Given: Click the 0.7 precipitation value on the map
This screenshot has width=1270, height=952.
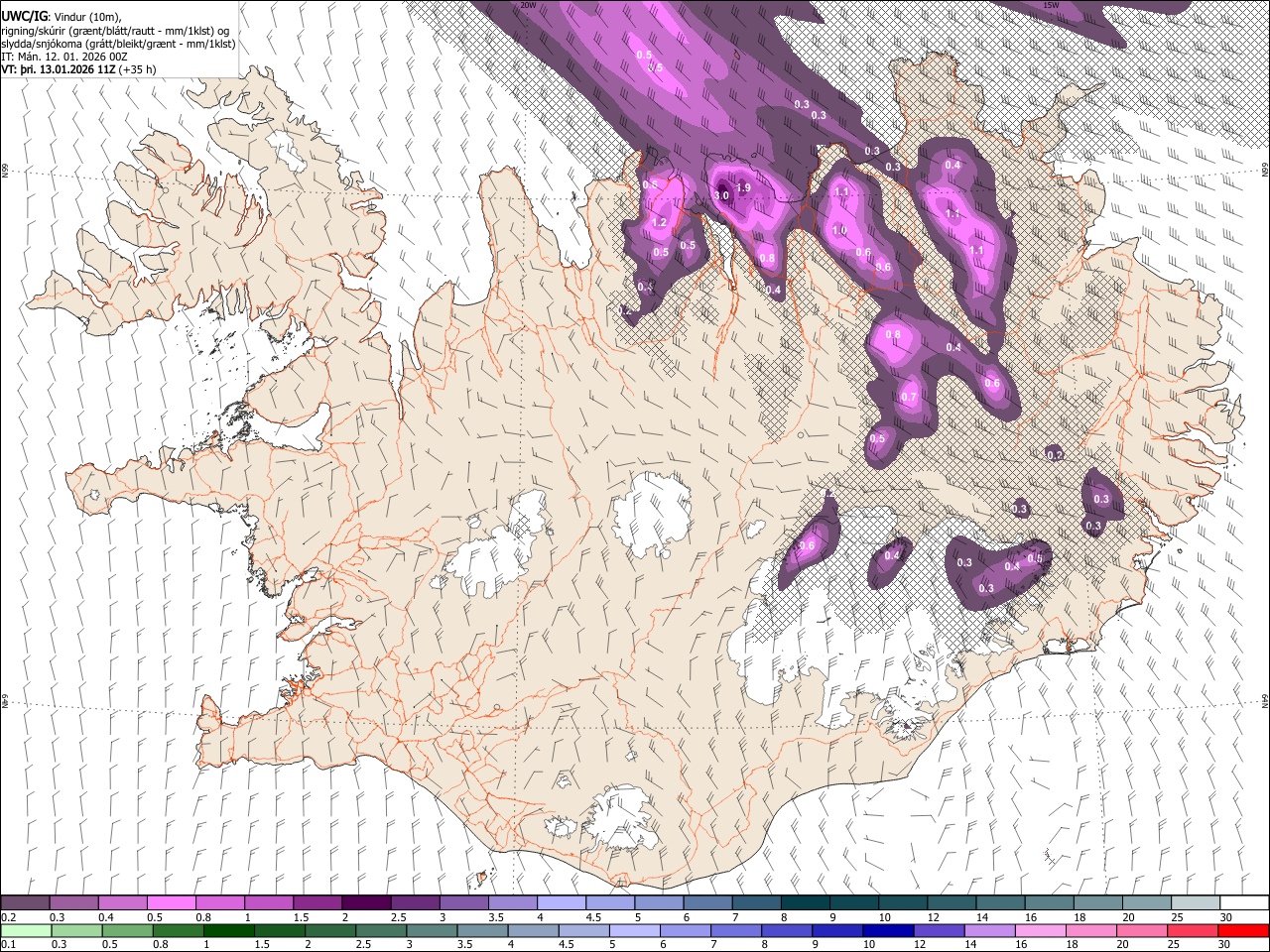Looking at the screenshot, I should point(908,397).
